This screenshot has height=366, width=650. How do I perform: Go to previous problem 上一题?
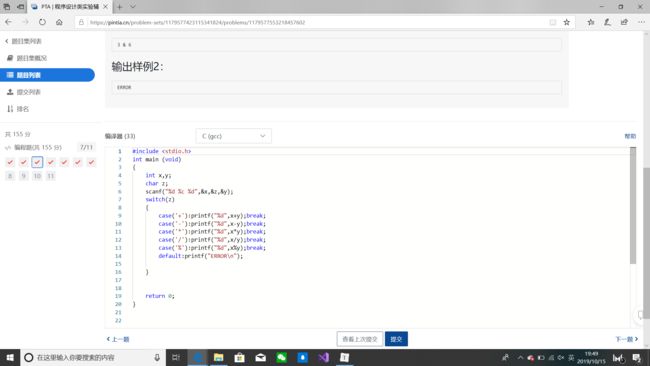(118, 339)
